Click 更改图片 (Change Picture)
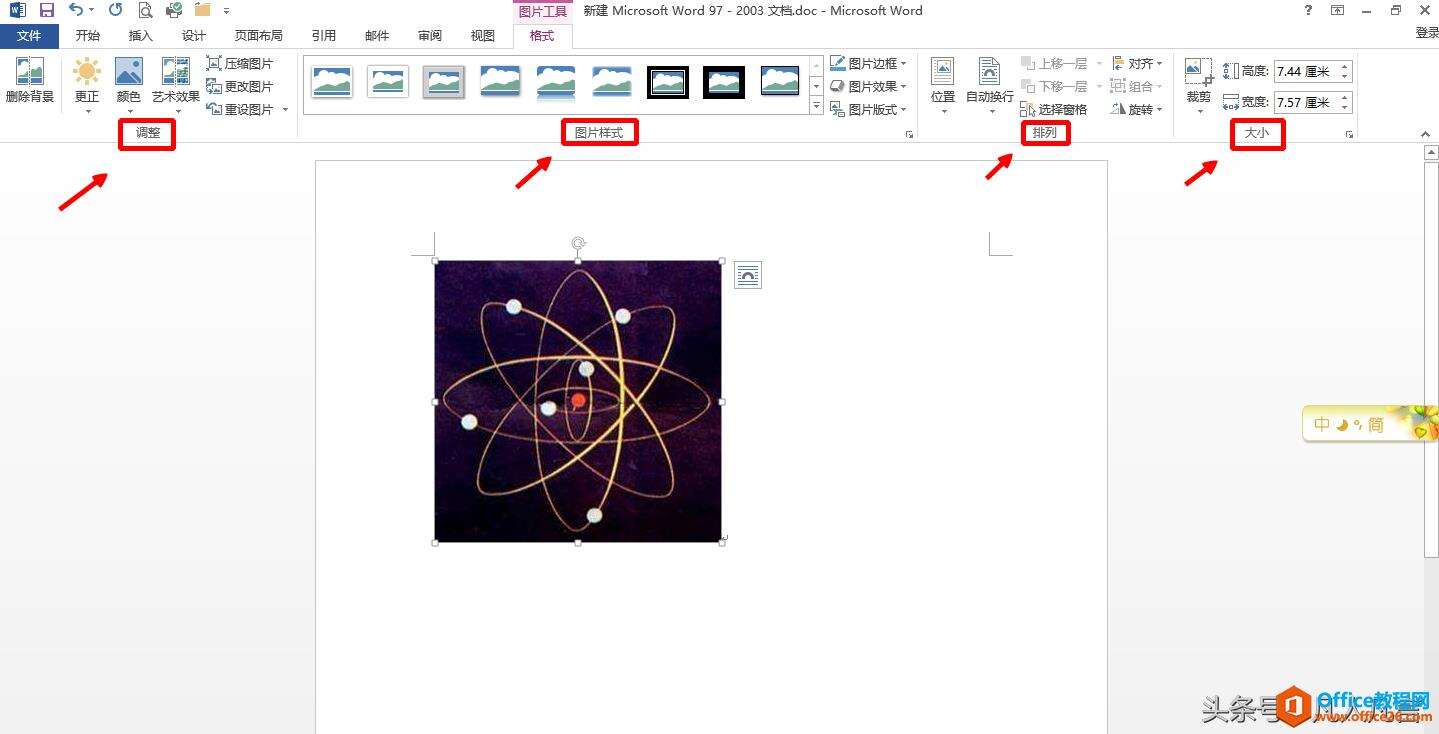This screenshot has height=734, width=1439. [x=240, y=86]
